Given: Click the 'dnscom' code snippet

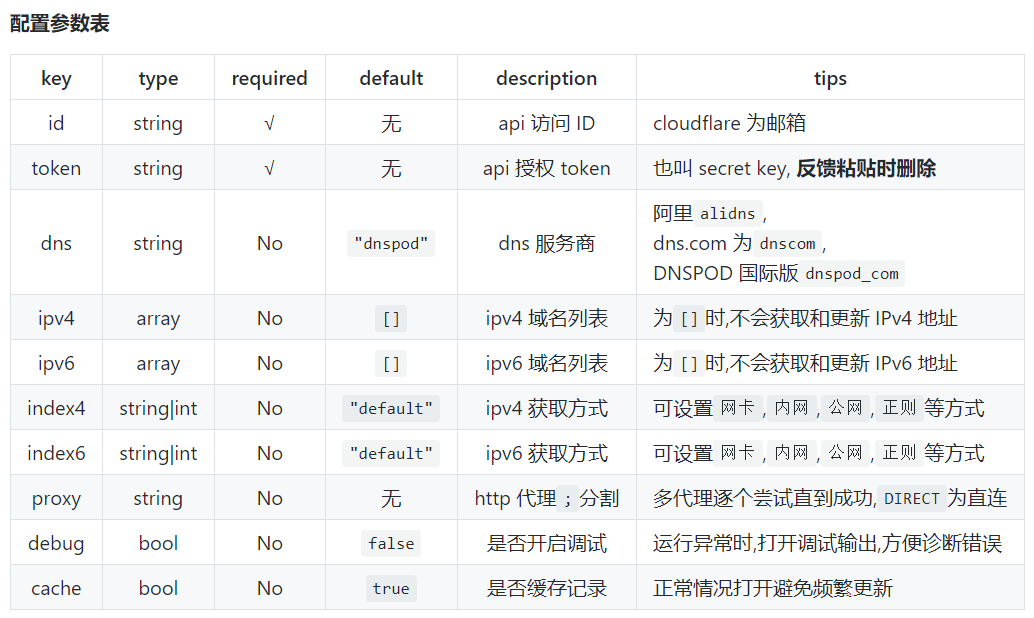Looking at the screenshot, I should coord(787,243).
